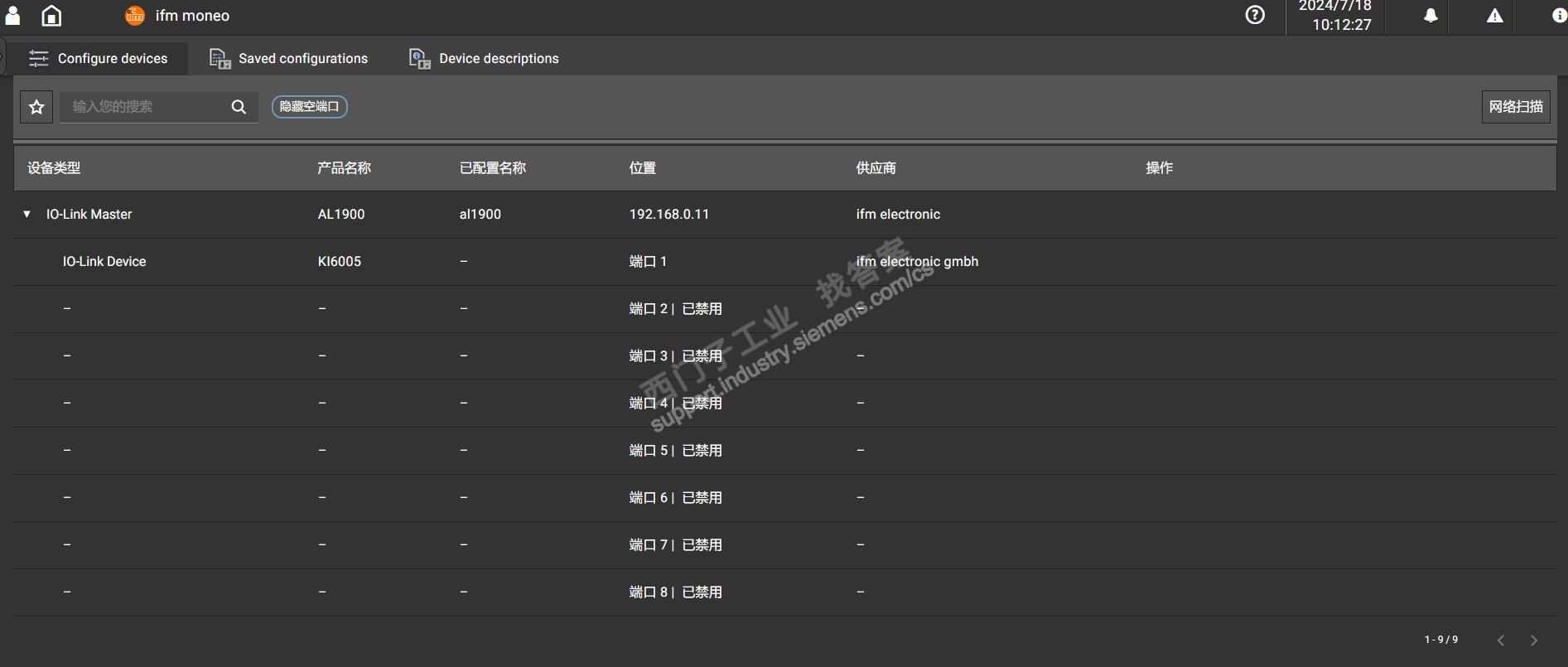Click the 1-9/9 pagination count
The height and width of the screenshot is (667, 1568).
[1441, 640]
